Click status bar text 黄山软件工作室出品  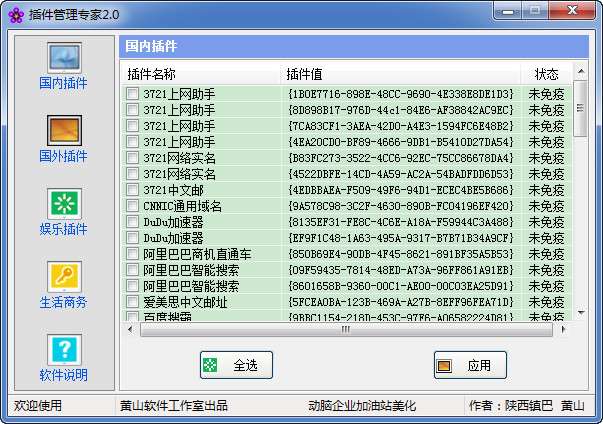click(174, 406)
